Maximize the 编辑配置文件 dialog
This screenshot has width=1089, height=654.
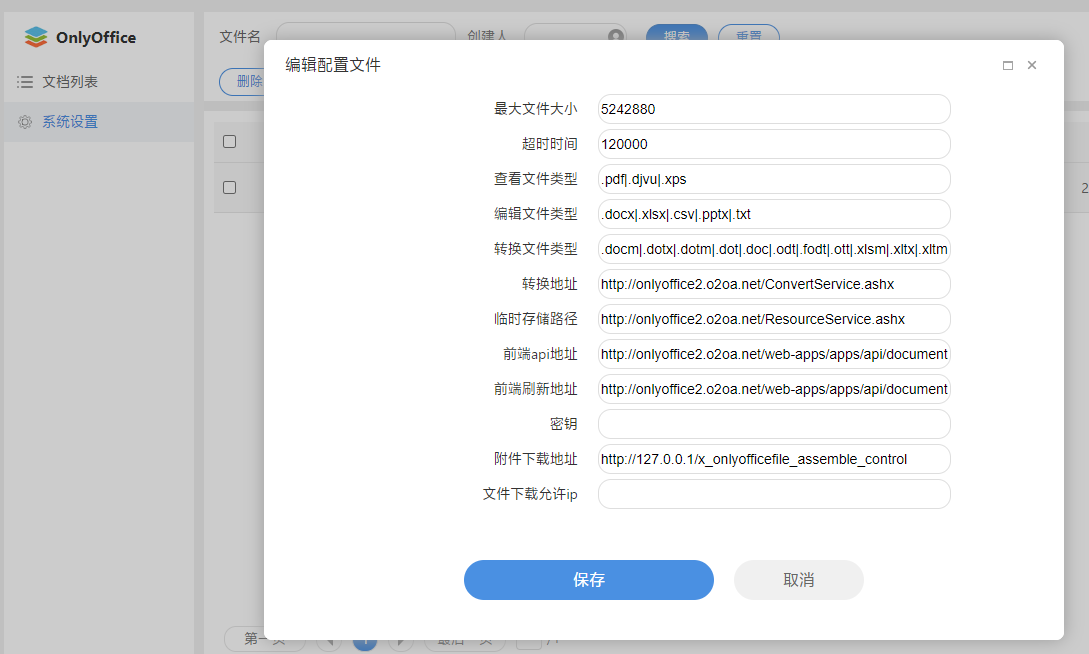pos(1008,65)
